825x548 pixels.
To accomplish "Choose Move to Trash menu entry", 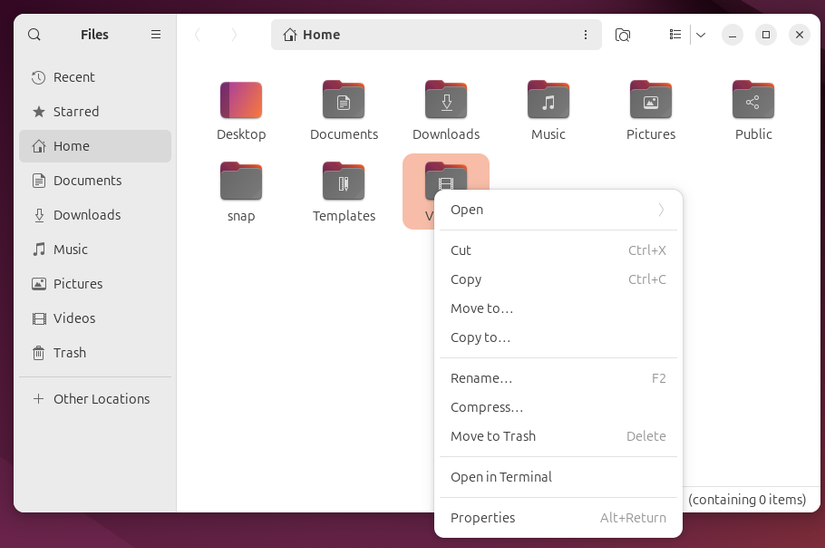I will (493, 436).
